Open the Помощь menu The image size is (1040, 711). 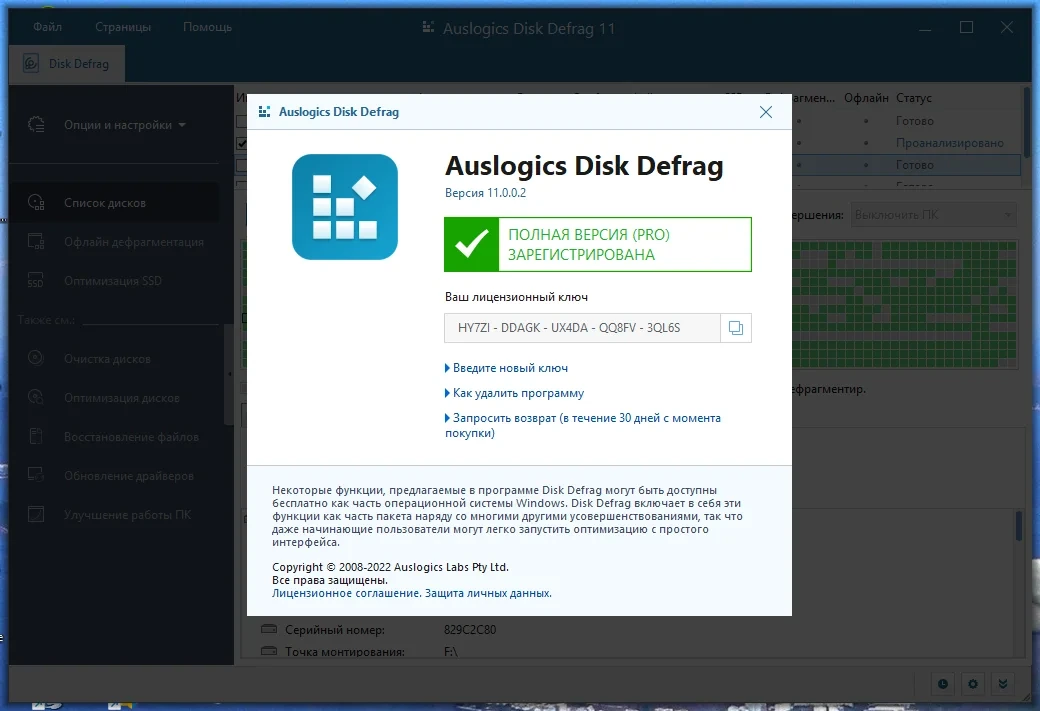(208, 27)
